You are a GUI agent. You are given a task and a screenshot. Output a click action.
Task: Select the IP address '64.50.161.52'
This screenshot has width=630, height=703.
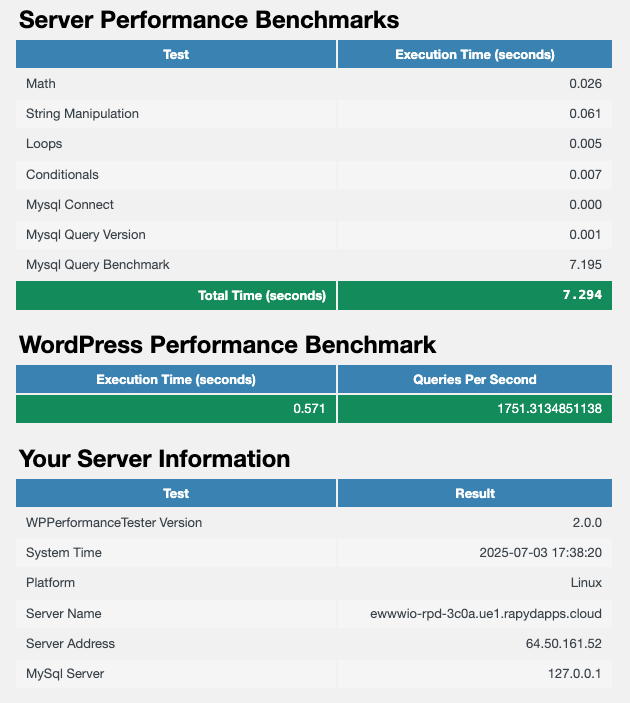click(x=564, y=644)
